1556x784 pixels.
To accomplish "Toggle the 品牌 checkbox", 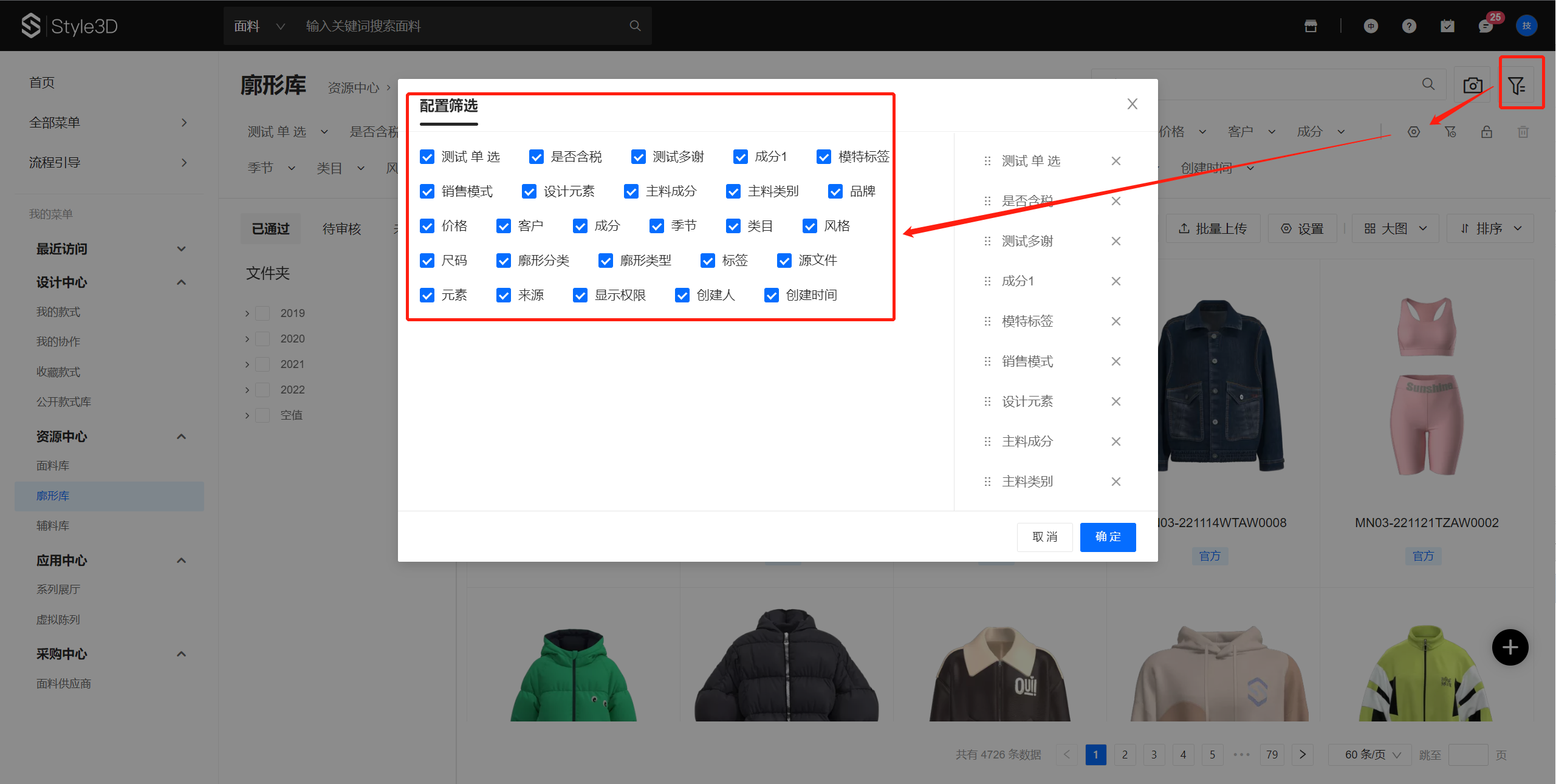I will pos(835,191).
